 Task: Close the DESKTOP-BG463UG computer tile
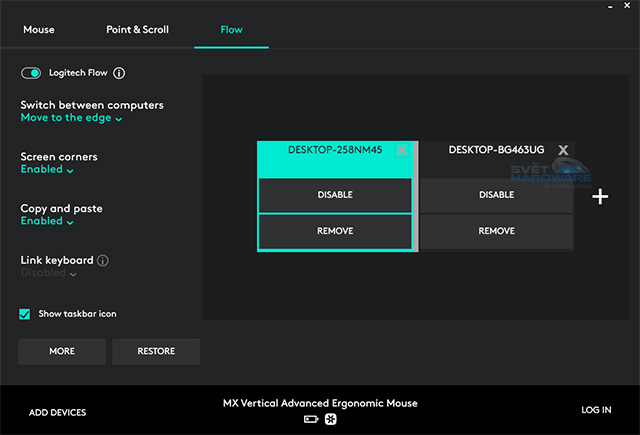coord(563,150)
